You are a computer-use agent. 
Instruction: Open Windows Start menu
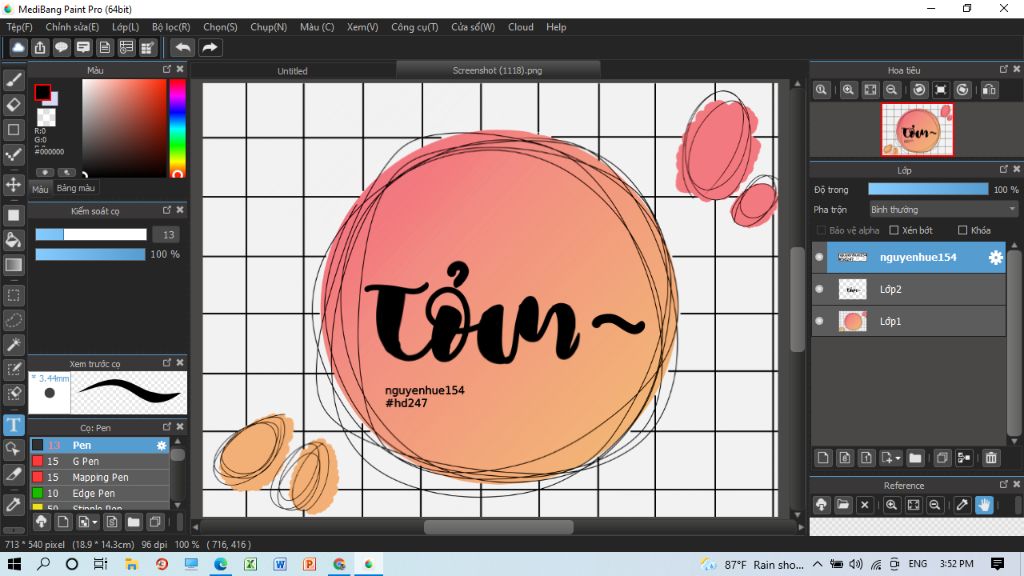coord(14,564)
